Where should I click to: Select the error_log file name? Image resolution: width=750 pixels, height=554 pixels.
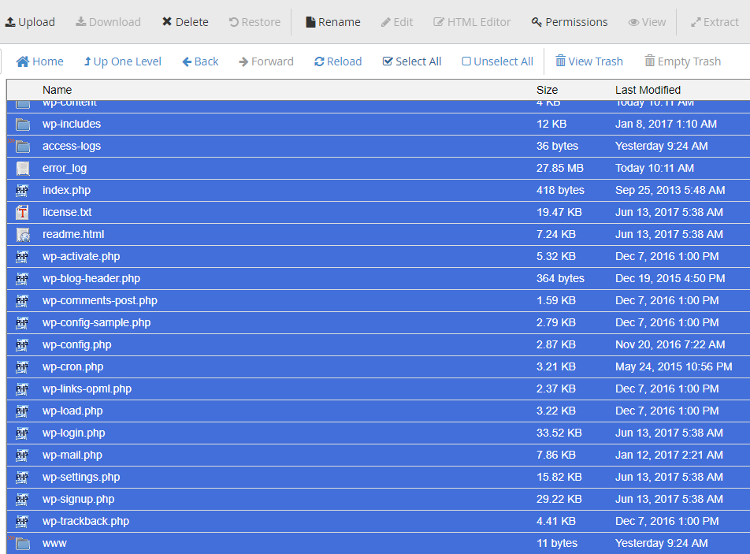click(65, 168)
